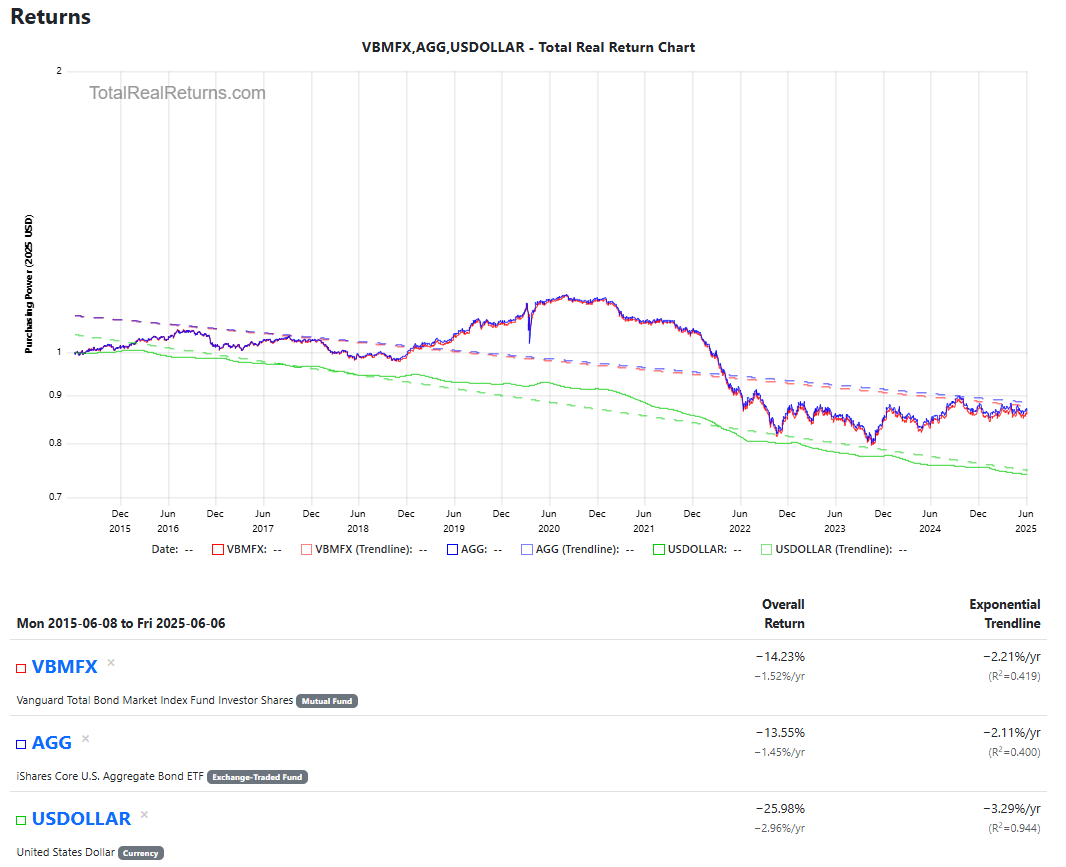The image size is (1066, 867).
Task: Click the Jun 2020 x-axis label
Action: [x=549, y=521]
